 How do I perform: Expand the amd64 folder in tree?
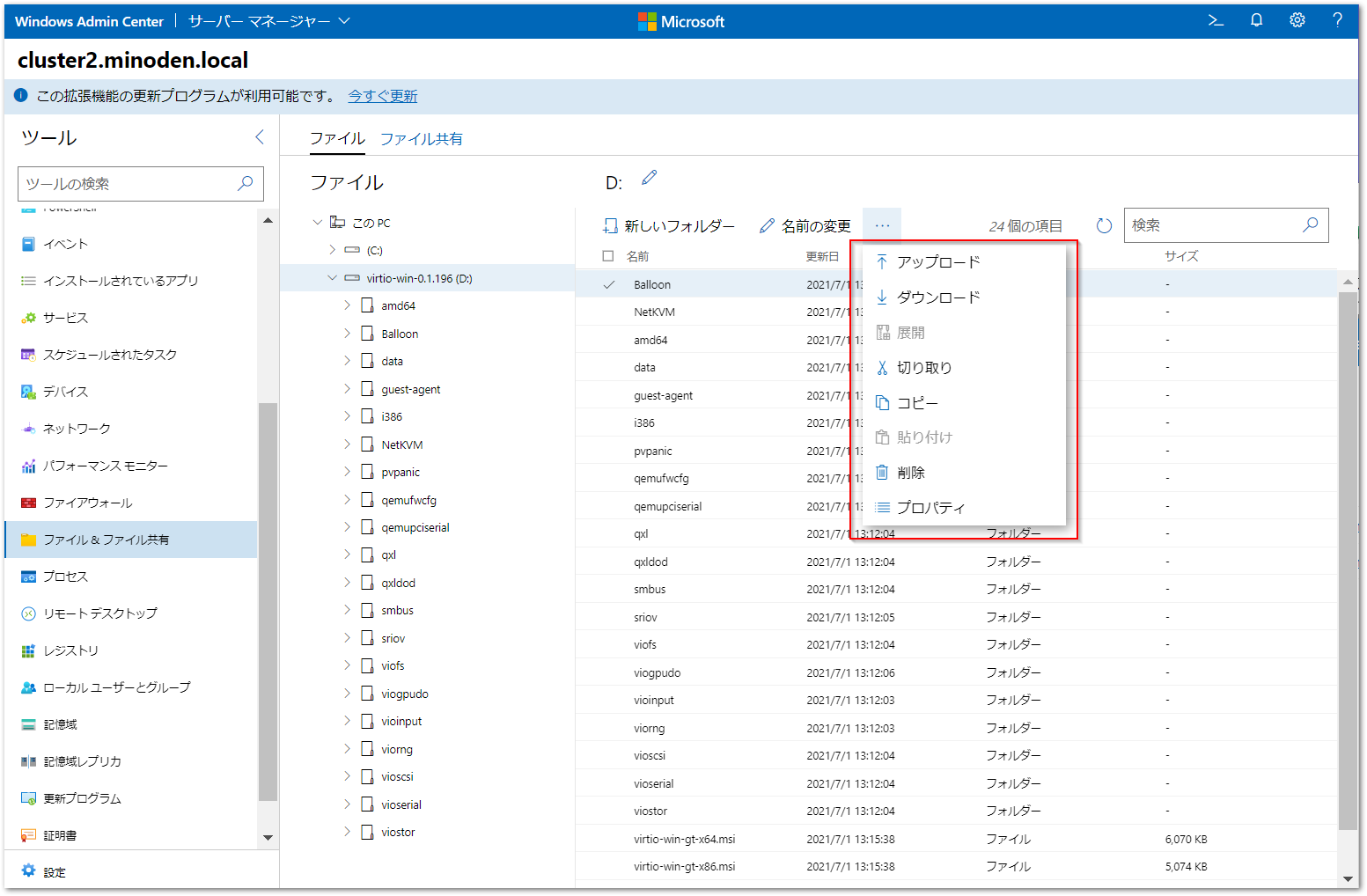tap(347, 305)
